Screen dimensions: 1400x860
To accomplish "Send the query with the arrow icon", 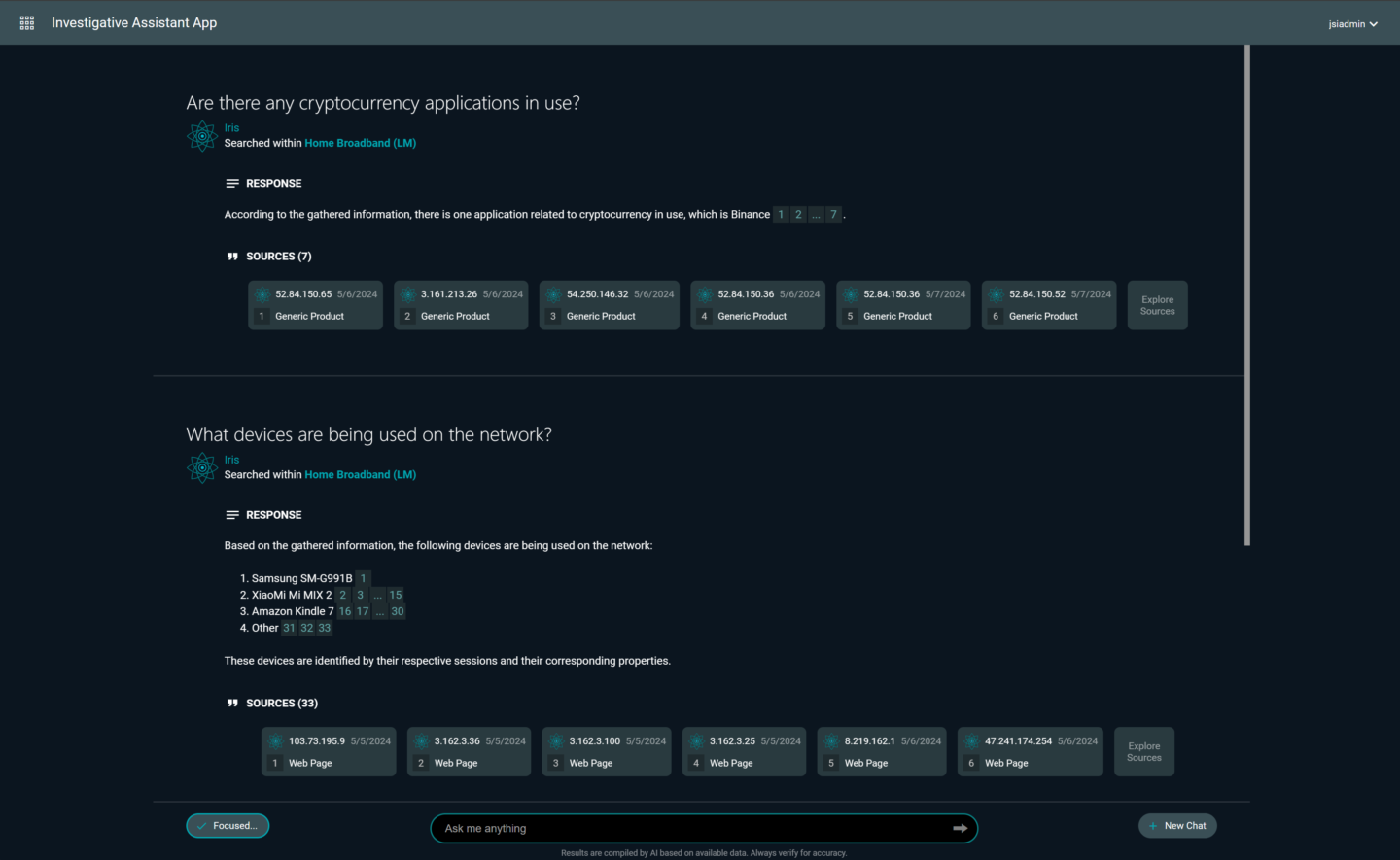I will tap(961, 828).
